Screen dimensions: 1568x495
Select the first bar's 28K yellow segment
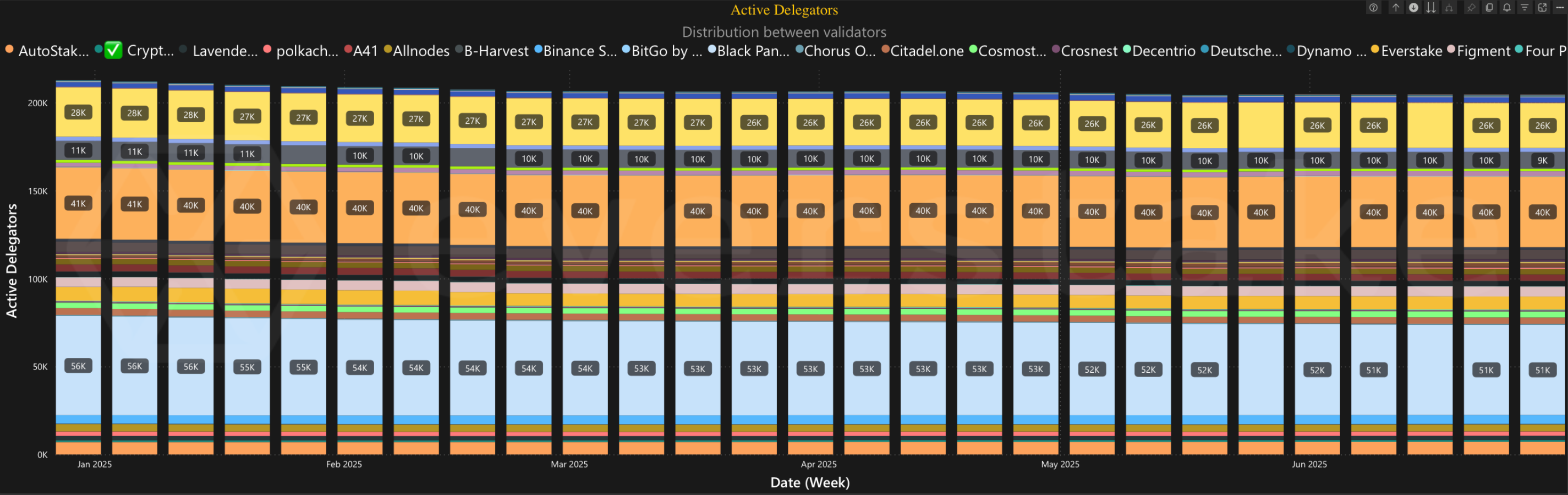pyautogui.click(x=79, y=112)
